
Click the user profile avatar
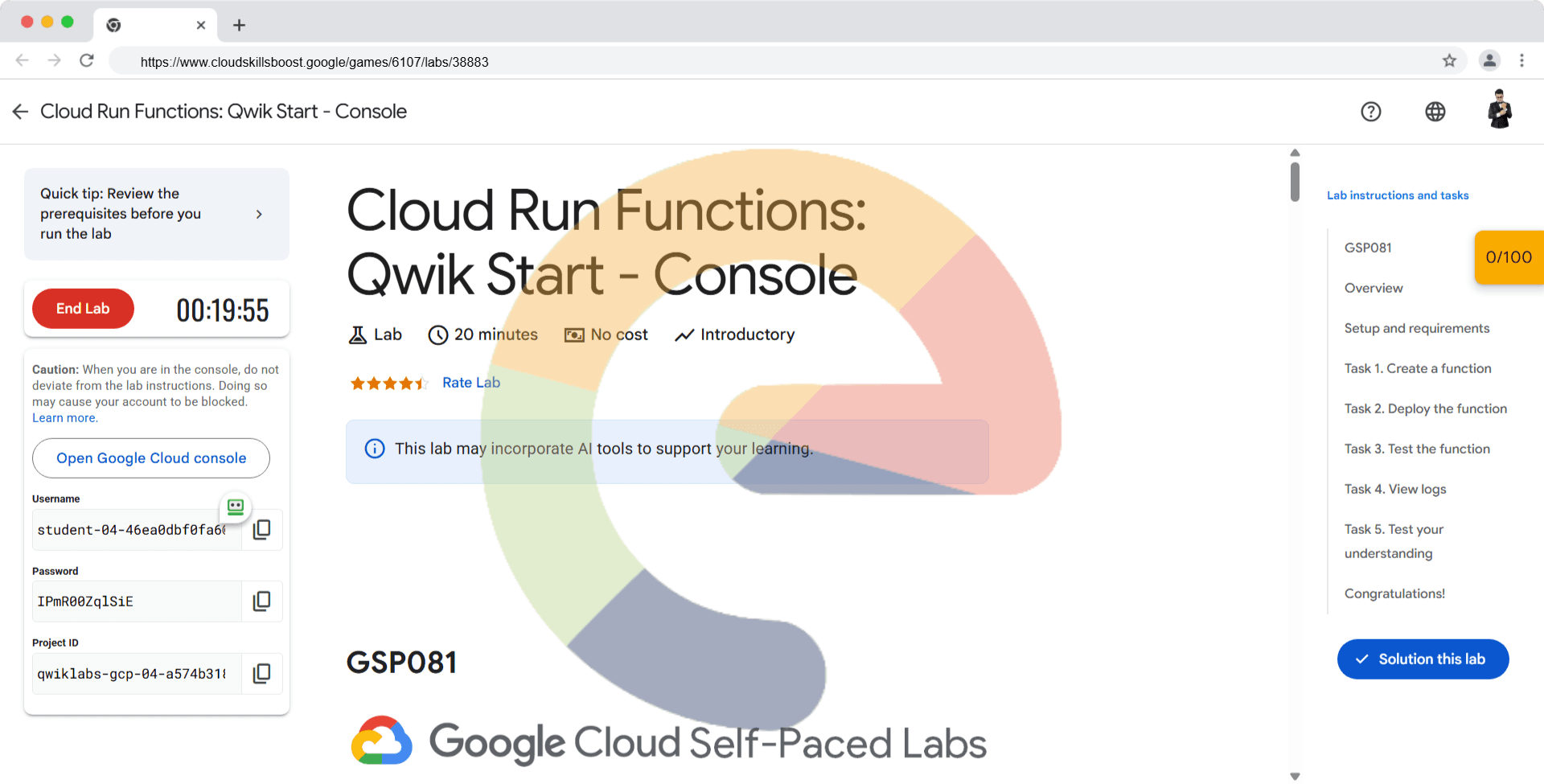pyautogui.click(x=1499, y=110)
